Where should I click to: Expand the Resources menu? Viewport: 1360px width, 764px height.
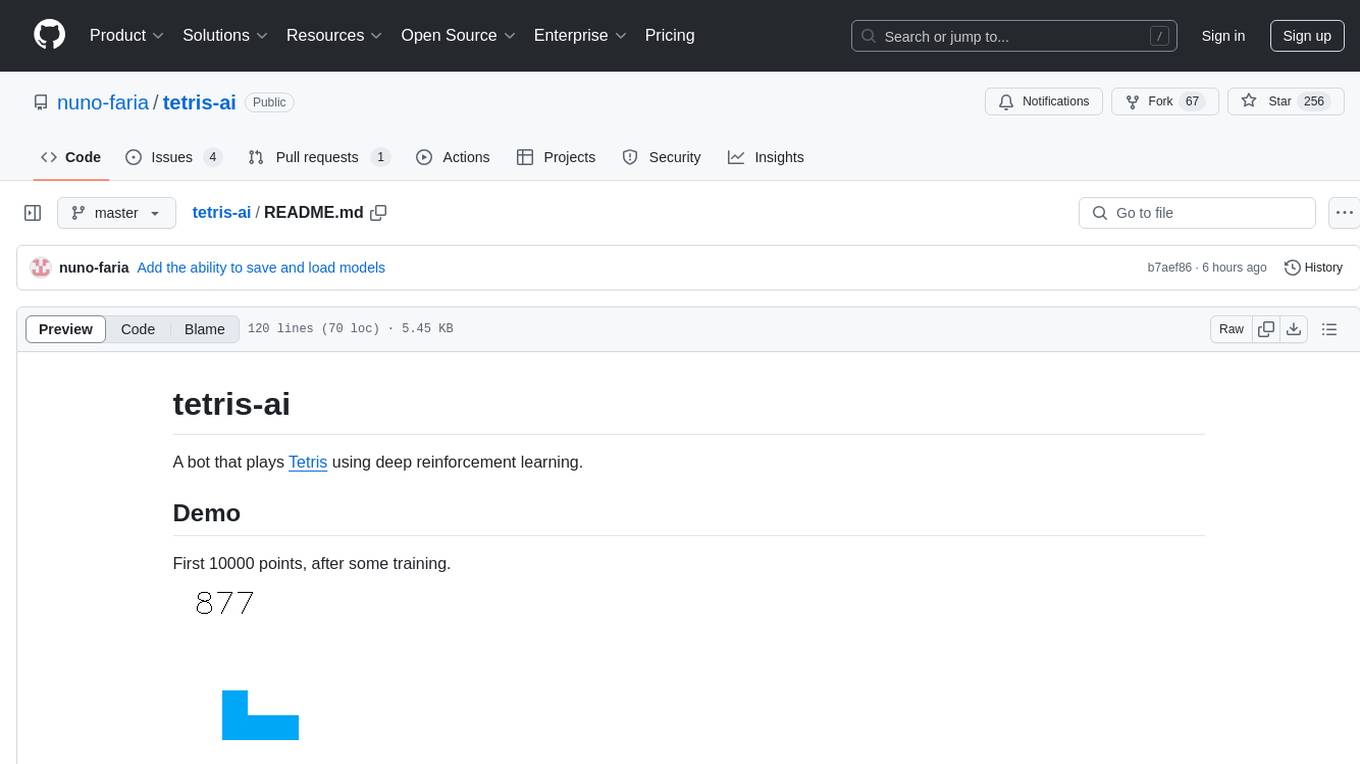click(334, 35)
